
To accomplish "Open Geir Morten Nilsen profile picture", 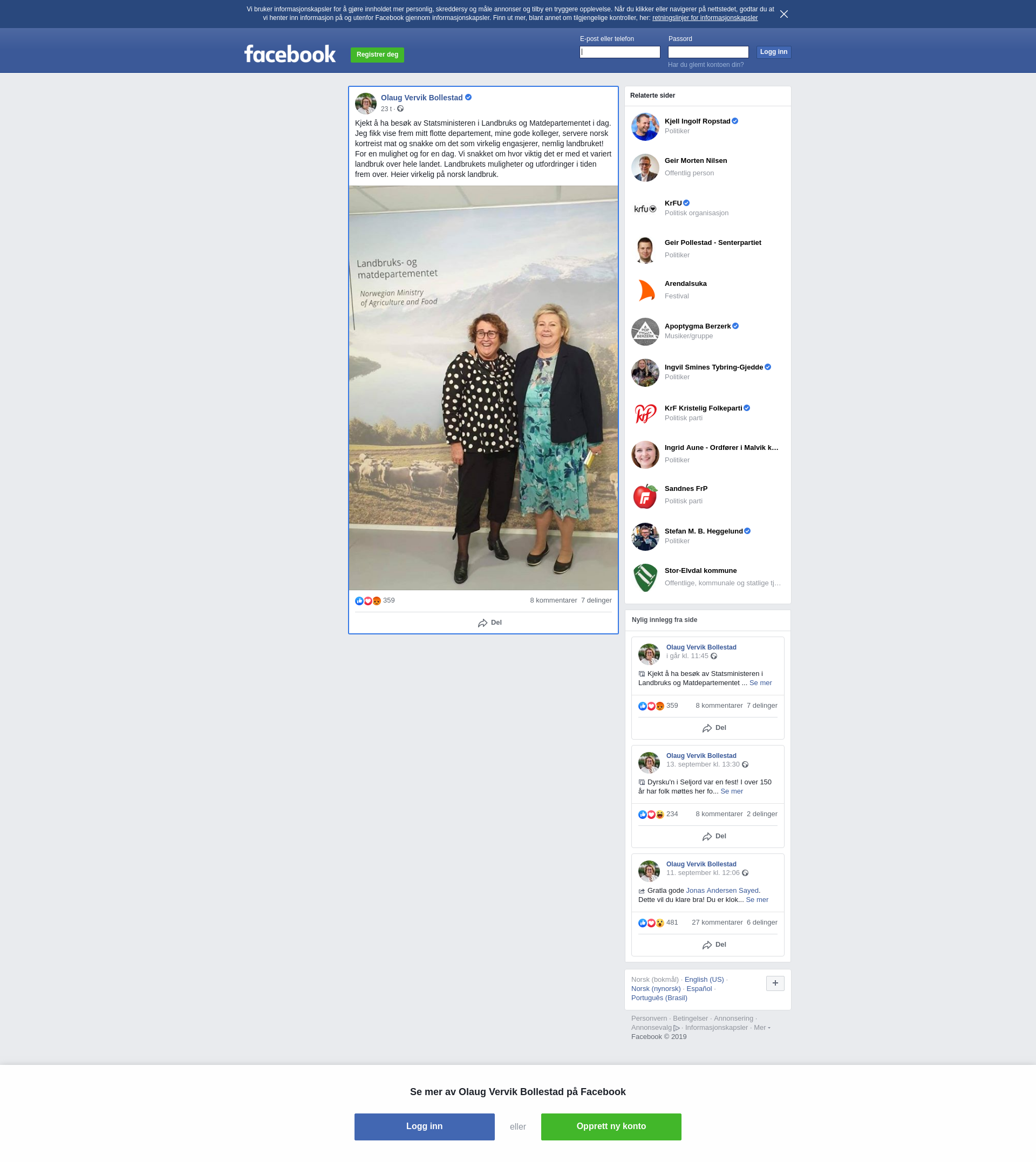I will pyautogui.click(x=645, y=167).
